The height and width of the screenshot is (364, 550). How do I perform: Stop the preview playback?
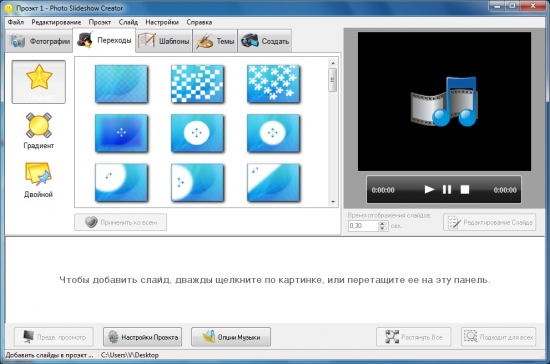click(465, 190)
